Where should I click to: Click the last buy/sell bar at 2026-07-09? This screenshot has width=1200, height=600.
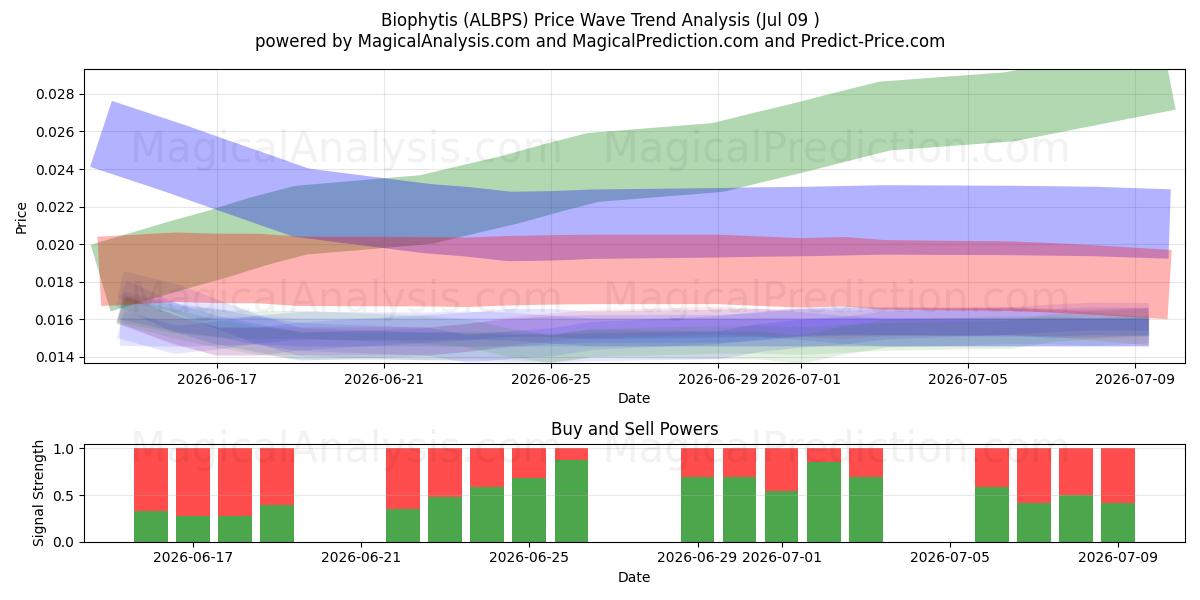click(1117, 495)
